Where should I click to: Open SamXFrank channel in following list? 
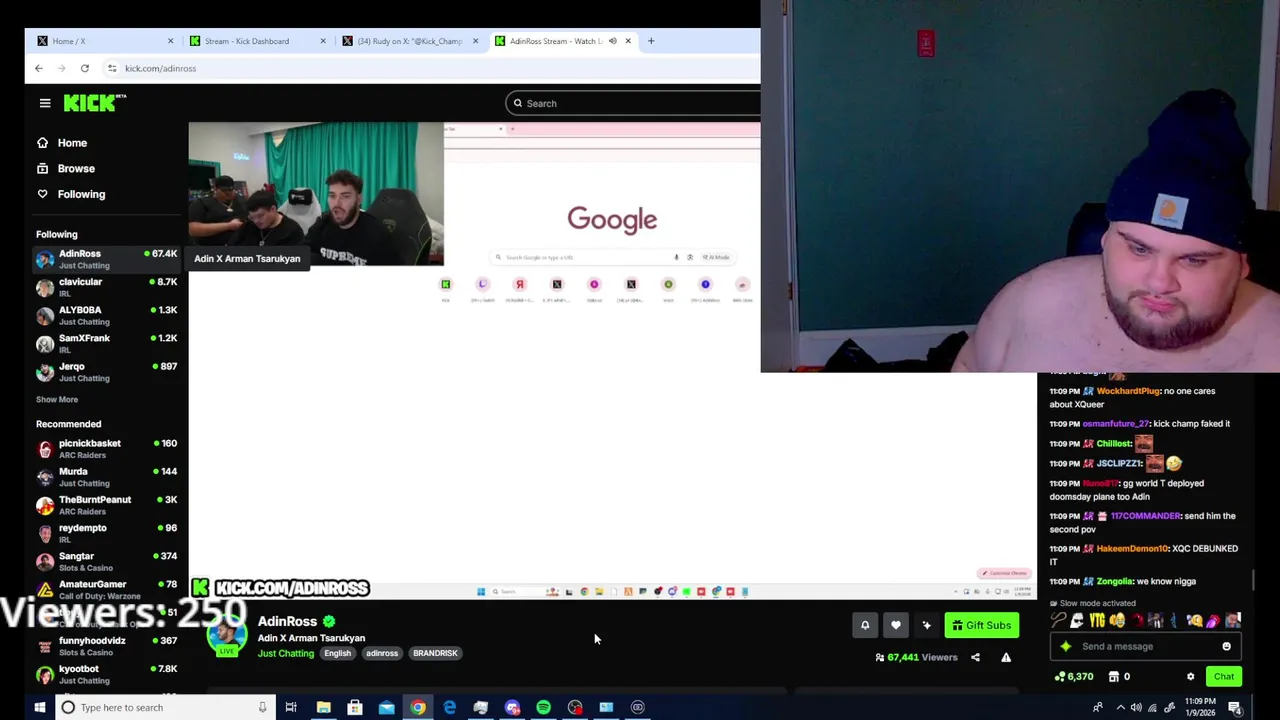(107, 344)
